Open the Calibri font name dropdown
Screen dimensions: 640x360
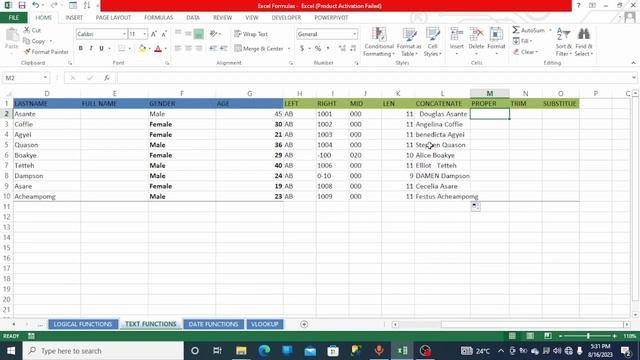pyautogui.click(x=124, y=34)
